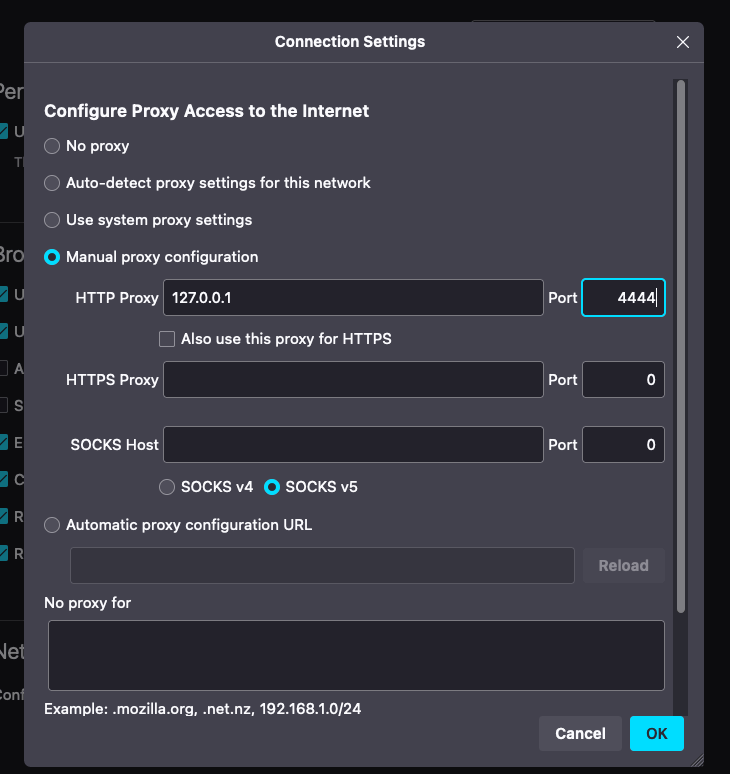Click the HTTPS Proxy address field
The image size is (730, 774).
click(353, 380)
